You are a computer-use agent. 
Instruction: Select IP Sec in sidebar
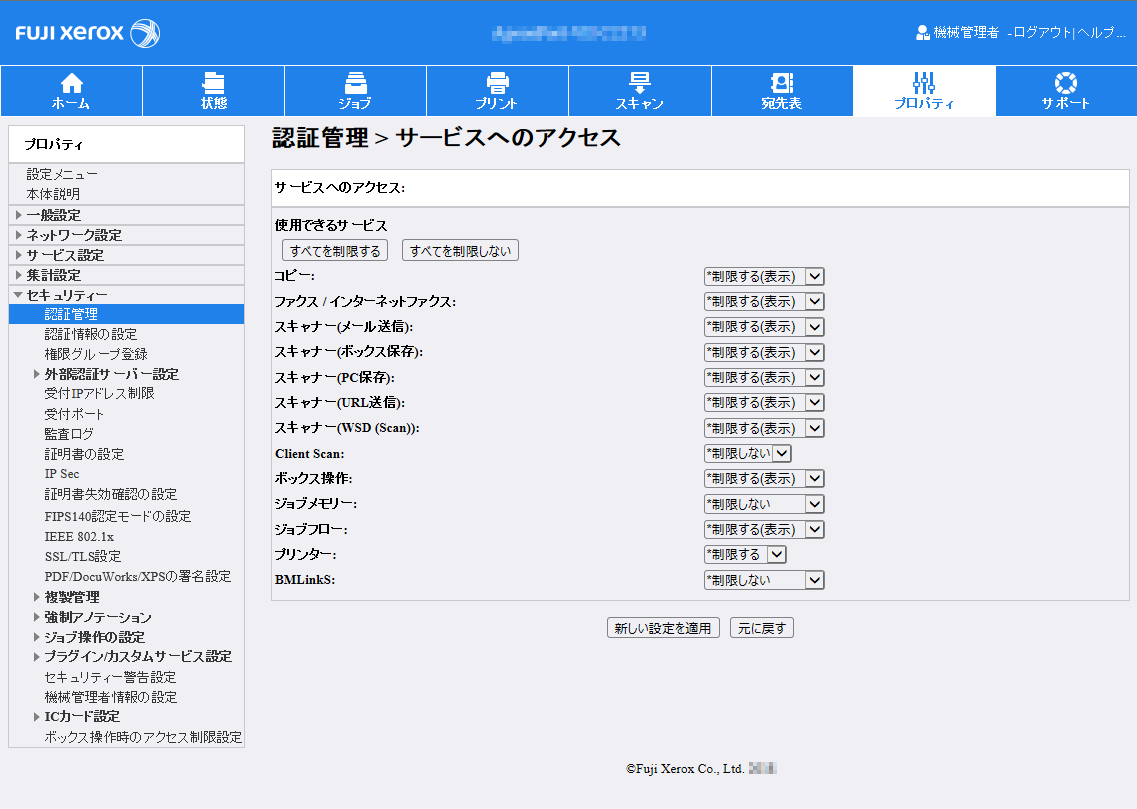pos(62,474)
